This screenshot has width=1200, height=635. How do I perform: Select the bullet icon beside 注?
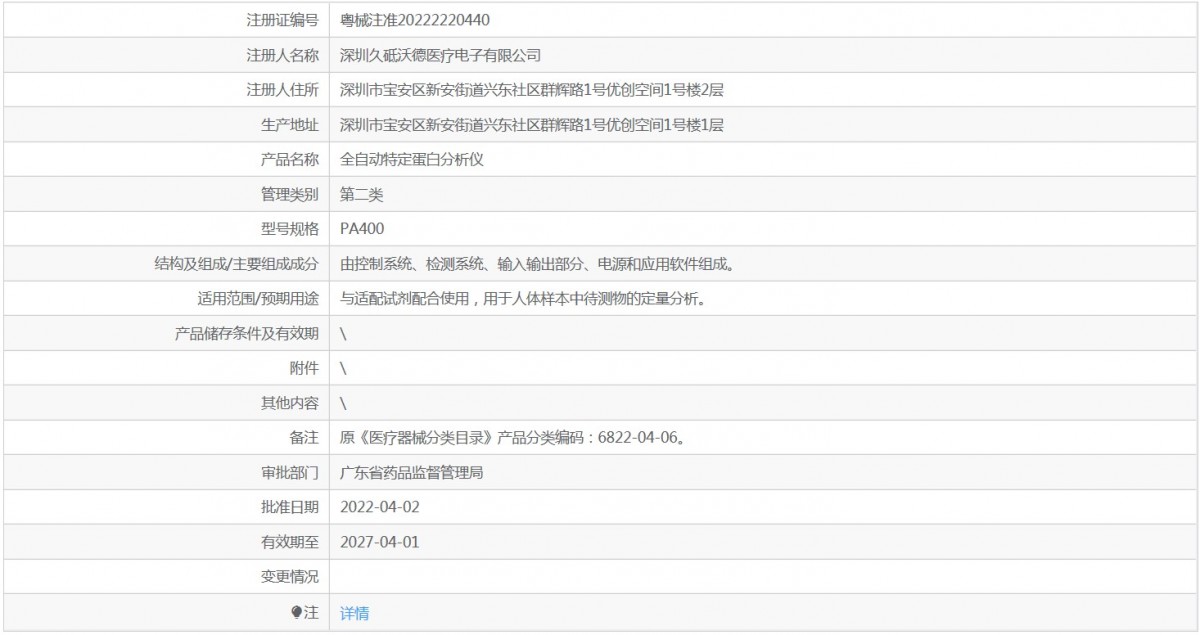tap(296, 612)
